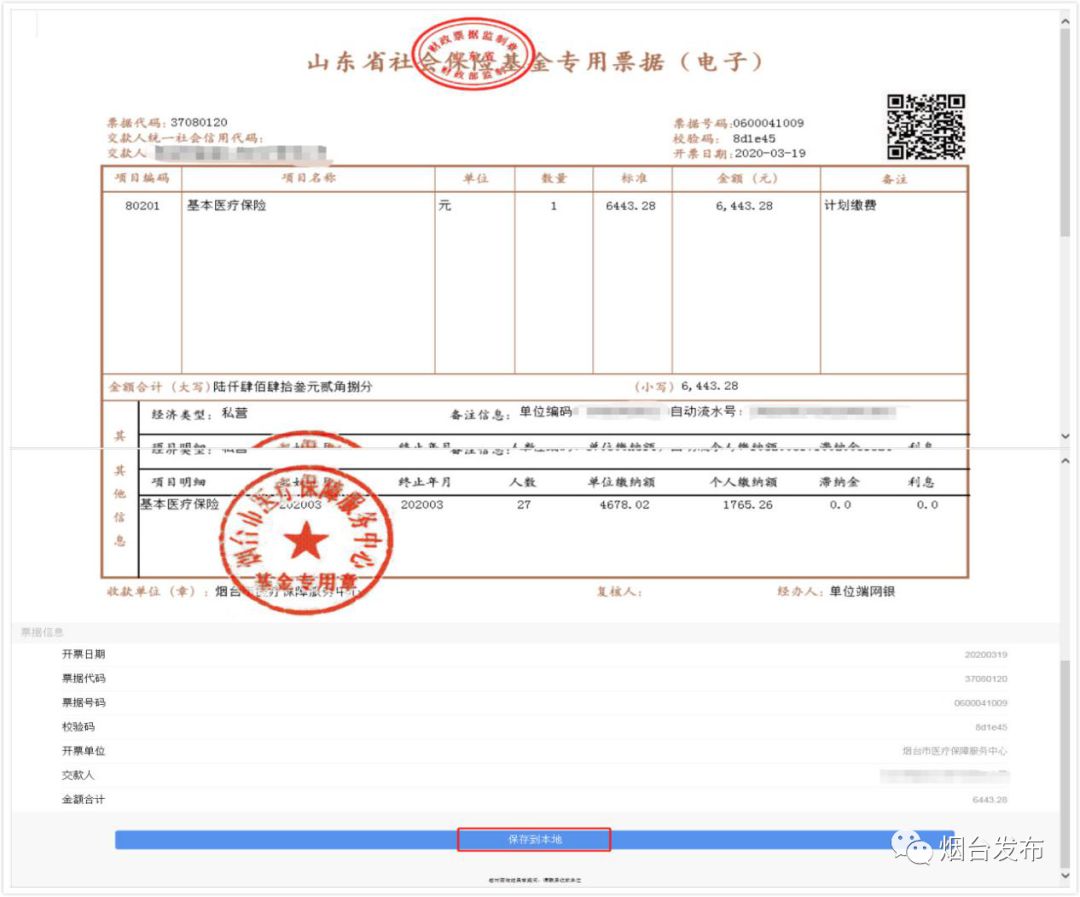The image size is (1080, 897).
Task: Click info value 20200319
Action: [x=986, y=654]
